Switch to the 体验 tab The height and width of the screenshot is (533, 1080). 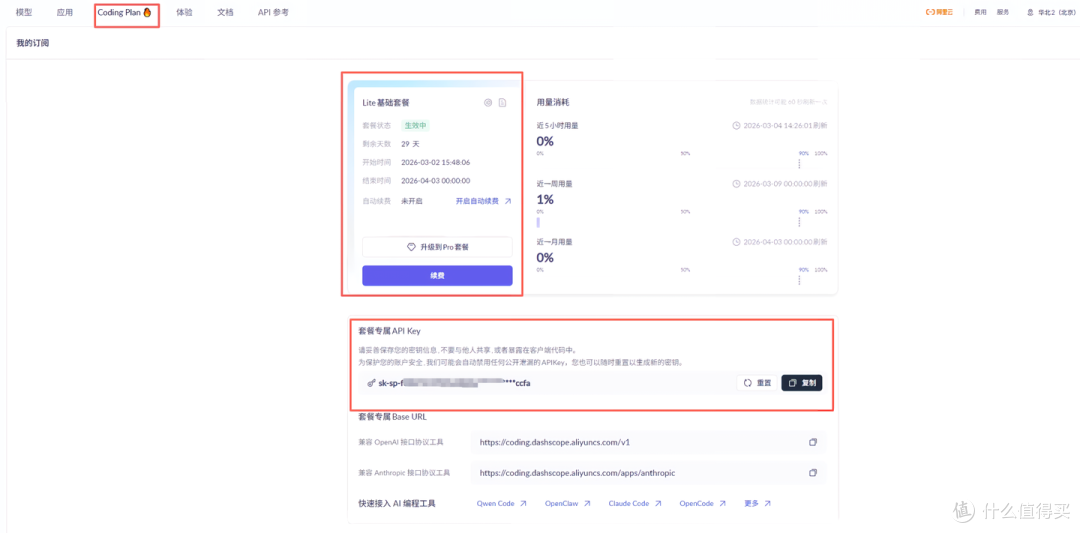[x=184, y=12]
